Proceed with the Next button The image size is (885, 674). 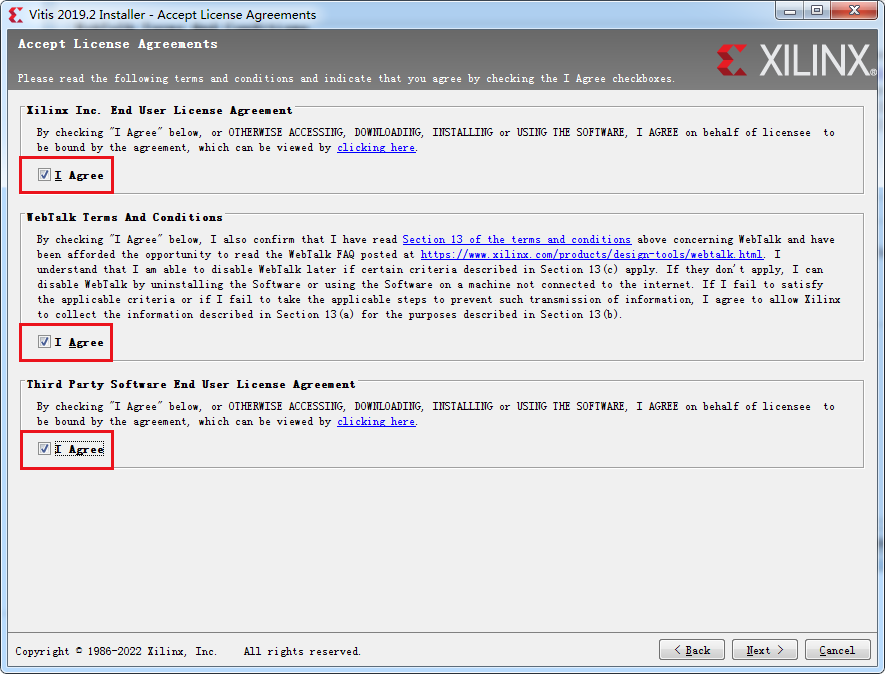[765, 650]
